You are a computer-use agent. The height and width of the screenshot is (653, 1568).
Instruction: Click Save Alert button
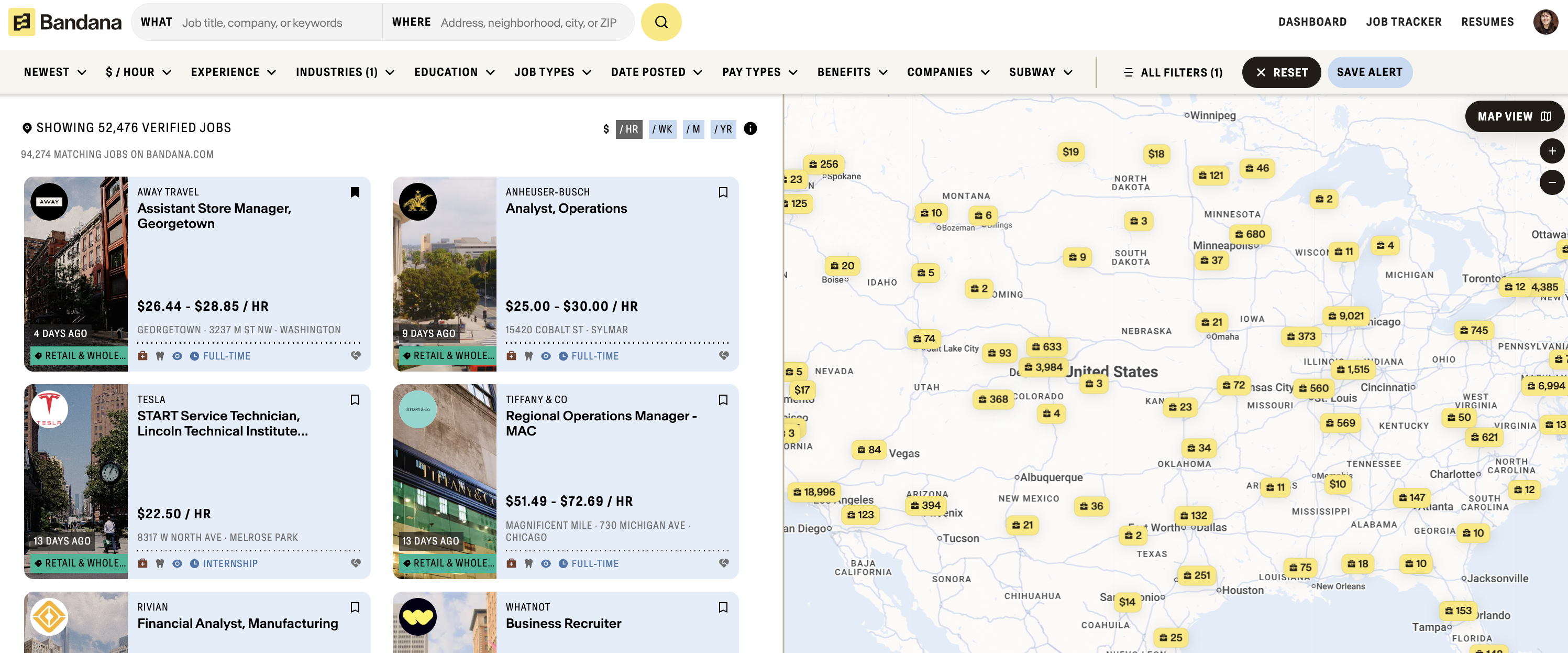click(1370, 72)
